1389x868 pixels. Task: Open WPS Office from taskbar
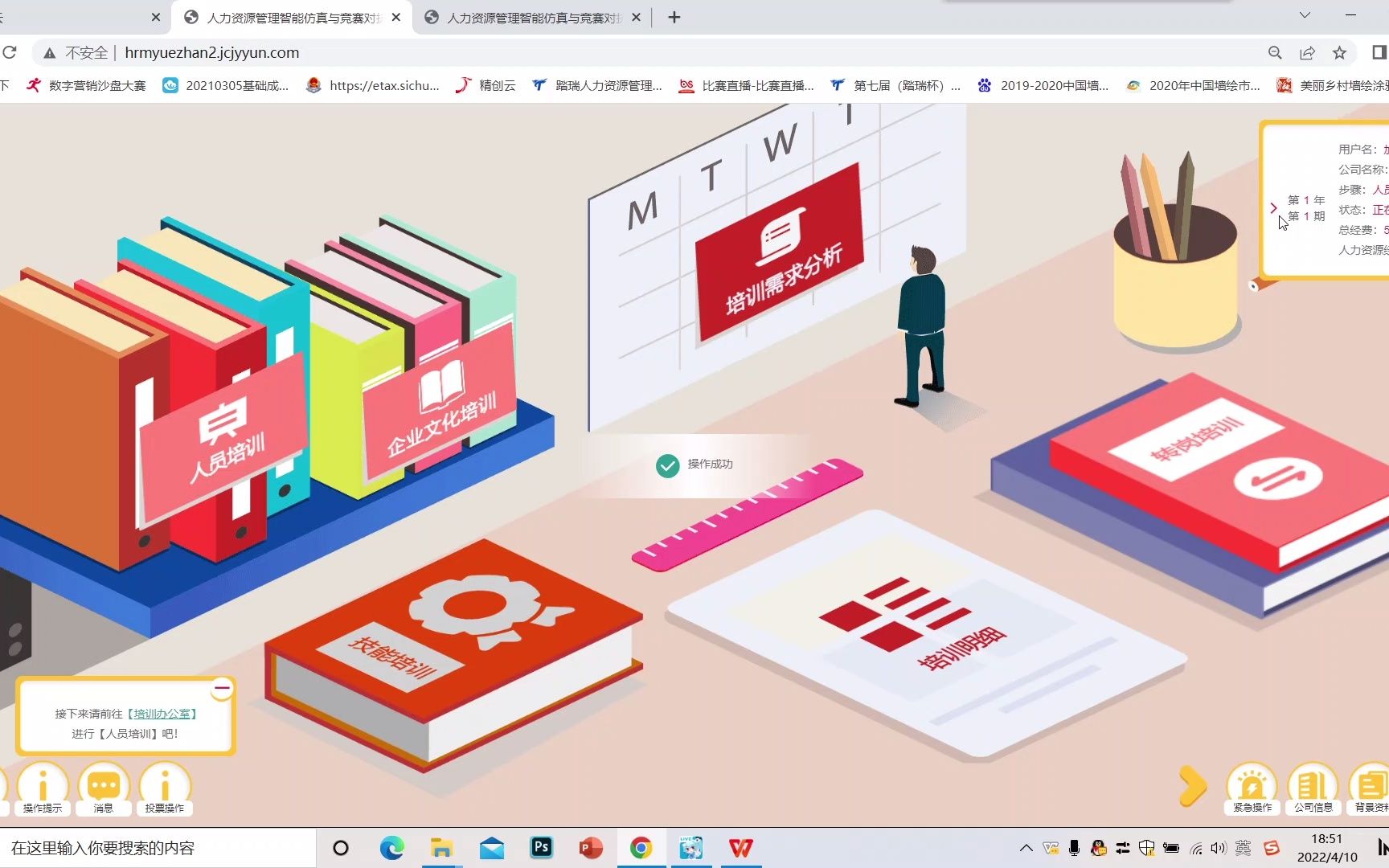741,848
